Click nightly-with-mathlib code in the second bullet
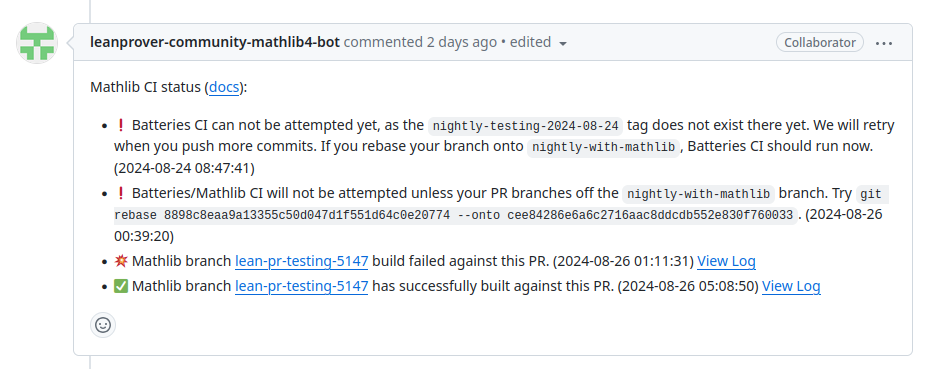927x369 pixels. [698, 194]
